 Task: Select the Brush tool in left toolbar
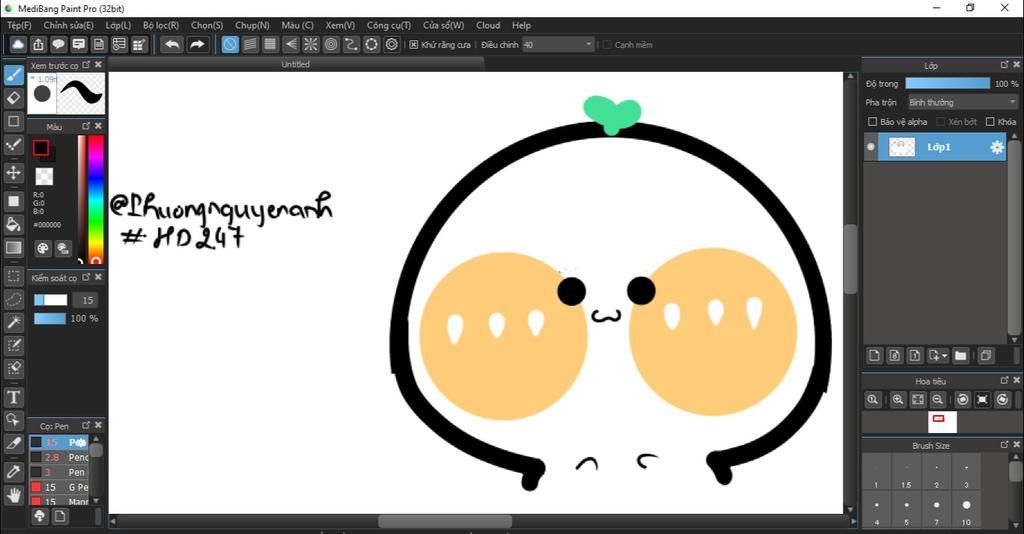pyautogui.click(x=14, y=75)
